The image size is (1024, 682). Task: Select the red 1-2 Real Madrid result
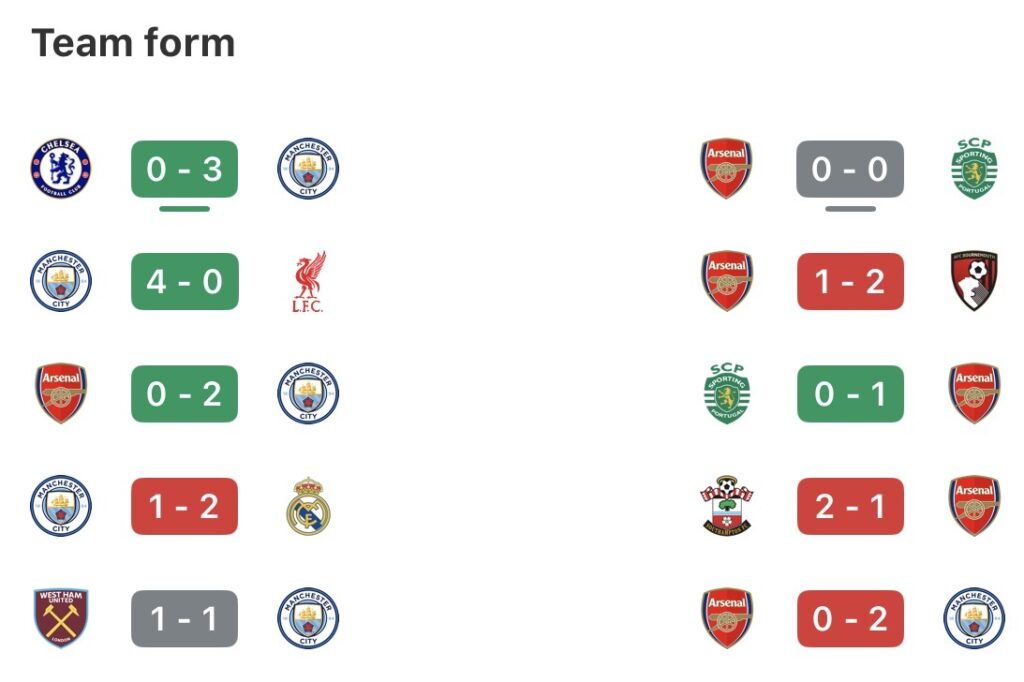[x=185, y=506]
